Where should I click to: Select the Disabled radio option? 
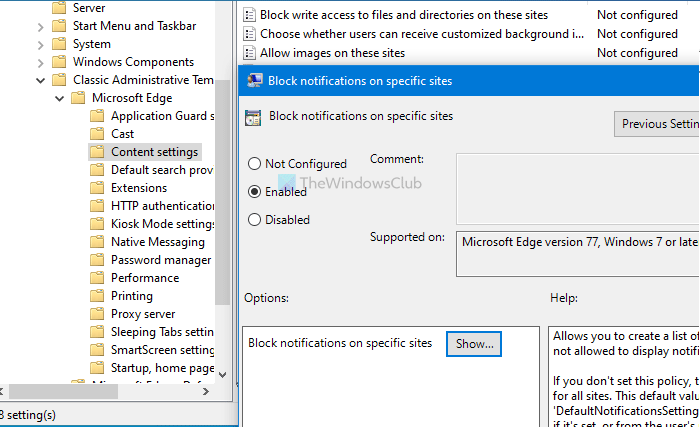pyautogui.click(x=255, y=220)
